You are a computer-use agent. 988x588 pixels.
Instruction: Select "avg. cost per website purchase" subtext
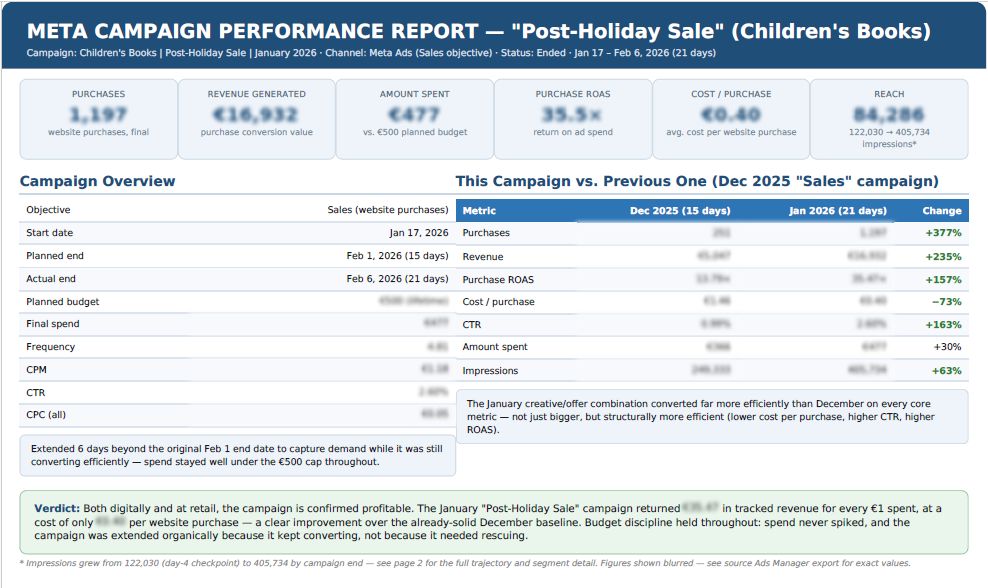point(731,132)
